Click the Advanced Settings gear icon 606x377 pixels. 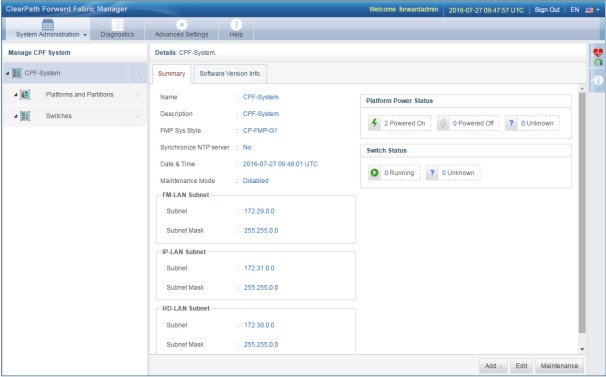pos(182,24)
